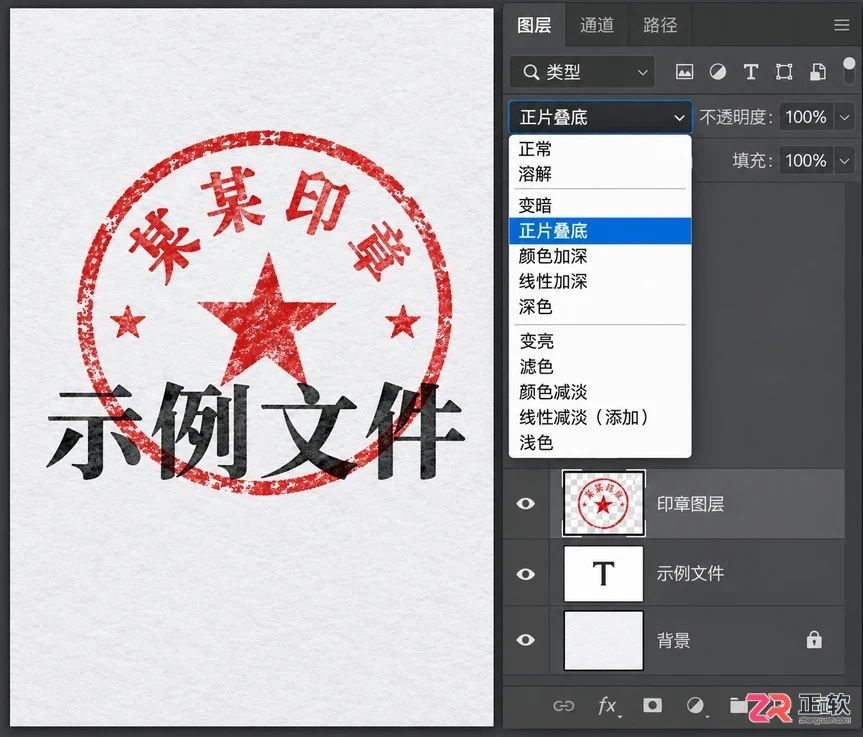Choose 滤色 blend mode
Image resolution: width=863 pixels, height=737 pixels.
point(600,367)
